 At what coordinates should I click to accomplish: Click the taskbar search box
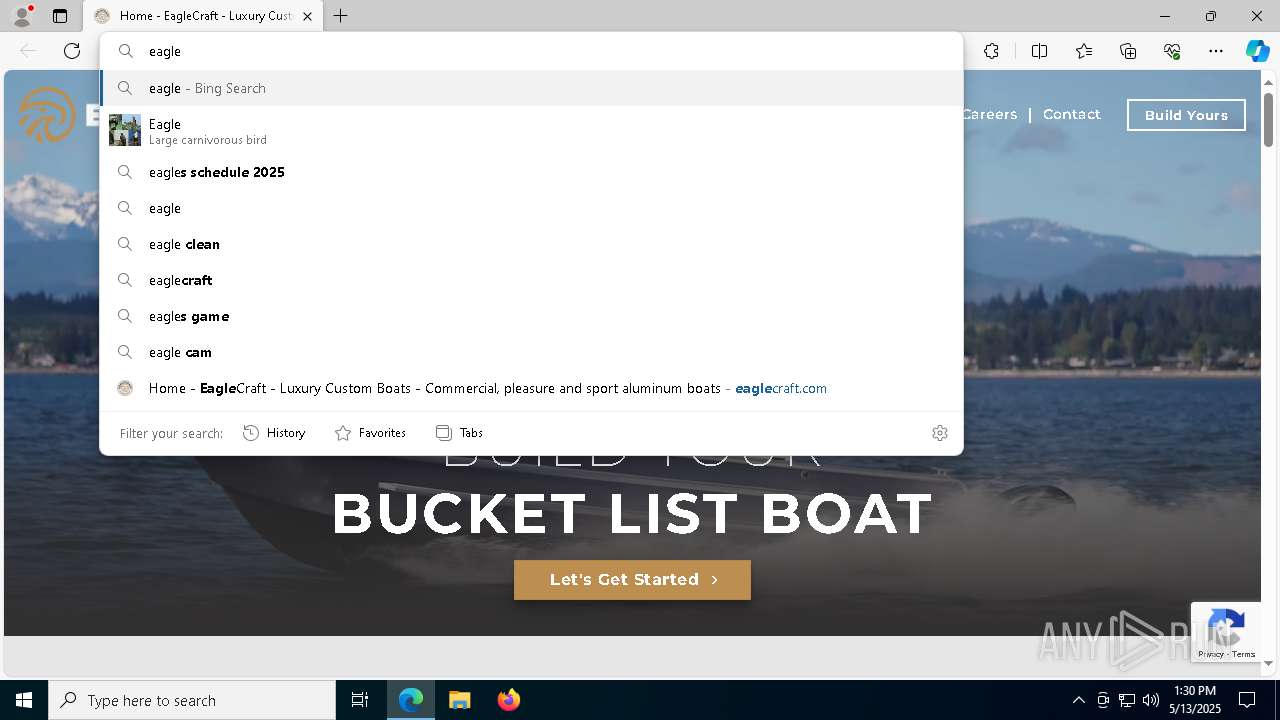pos(192,700)
